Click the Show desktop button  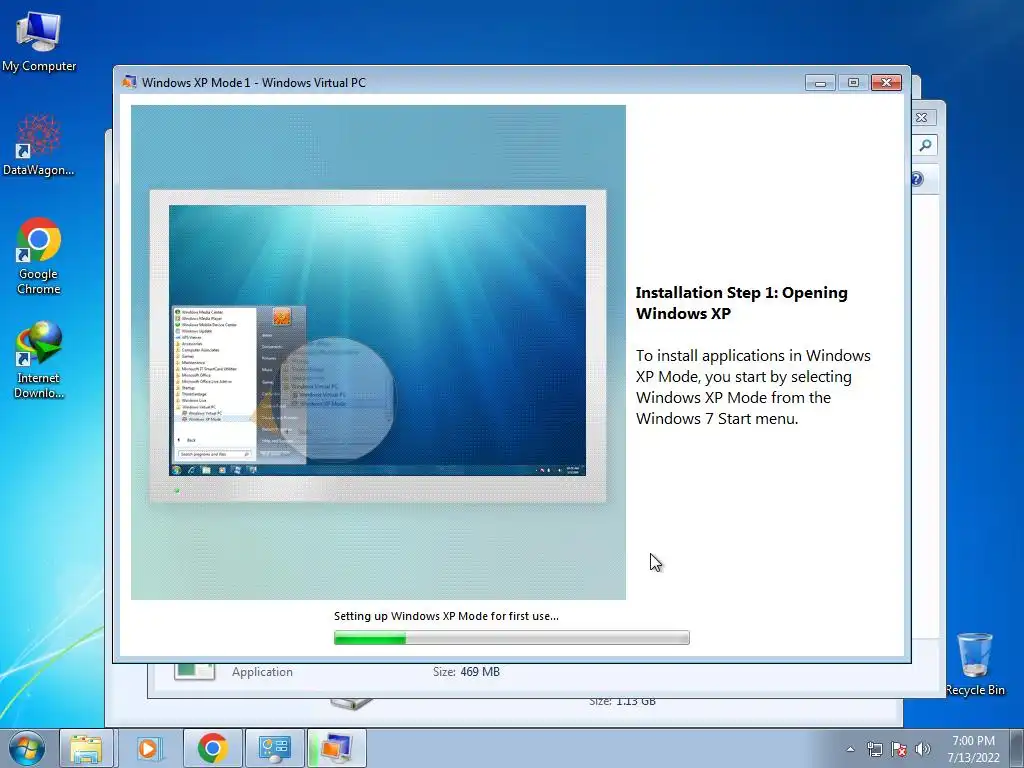point(1017,748)
